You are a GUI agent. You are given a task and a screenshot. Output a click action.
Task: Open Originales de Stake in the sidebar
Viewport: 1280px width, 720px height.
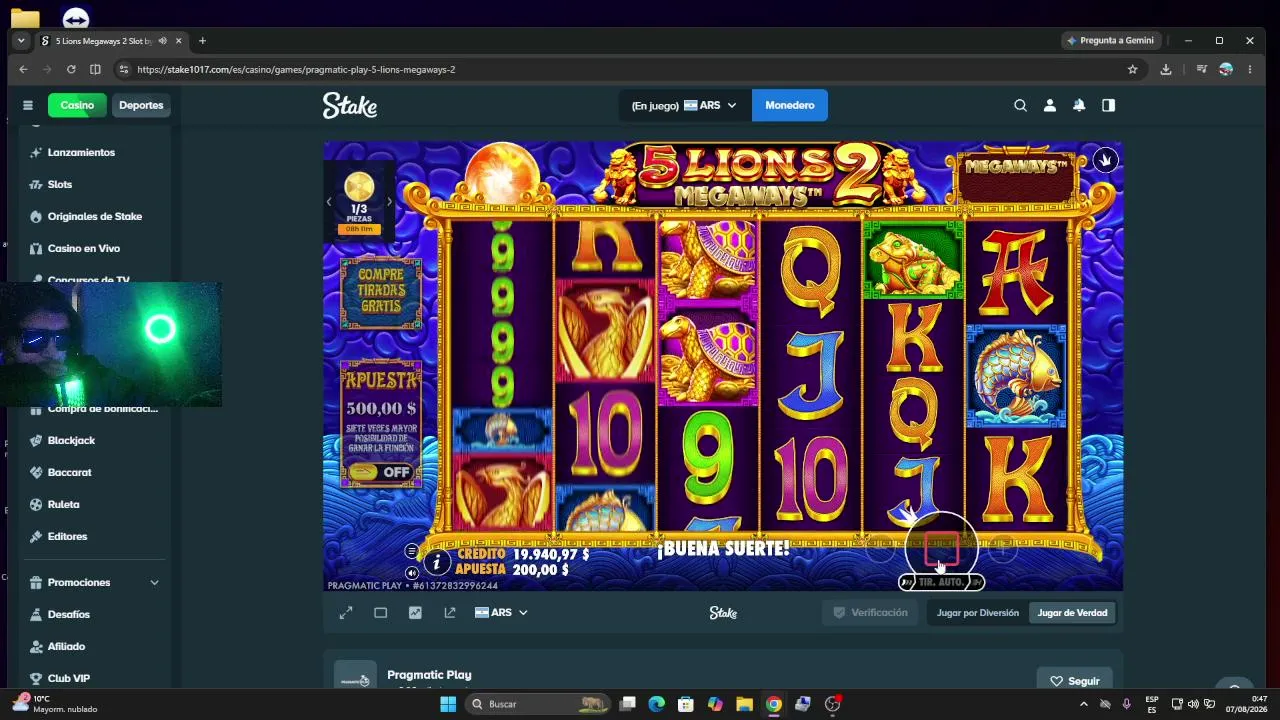pyautogui.click(x=95, y=216)
